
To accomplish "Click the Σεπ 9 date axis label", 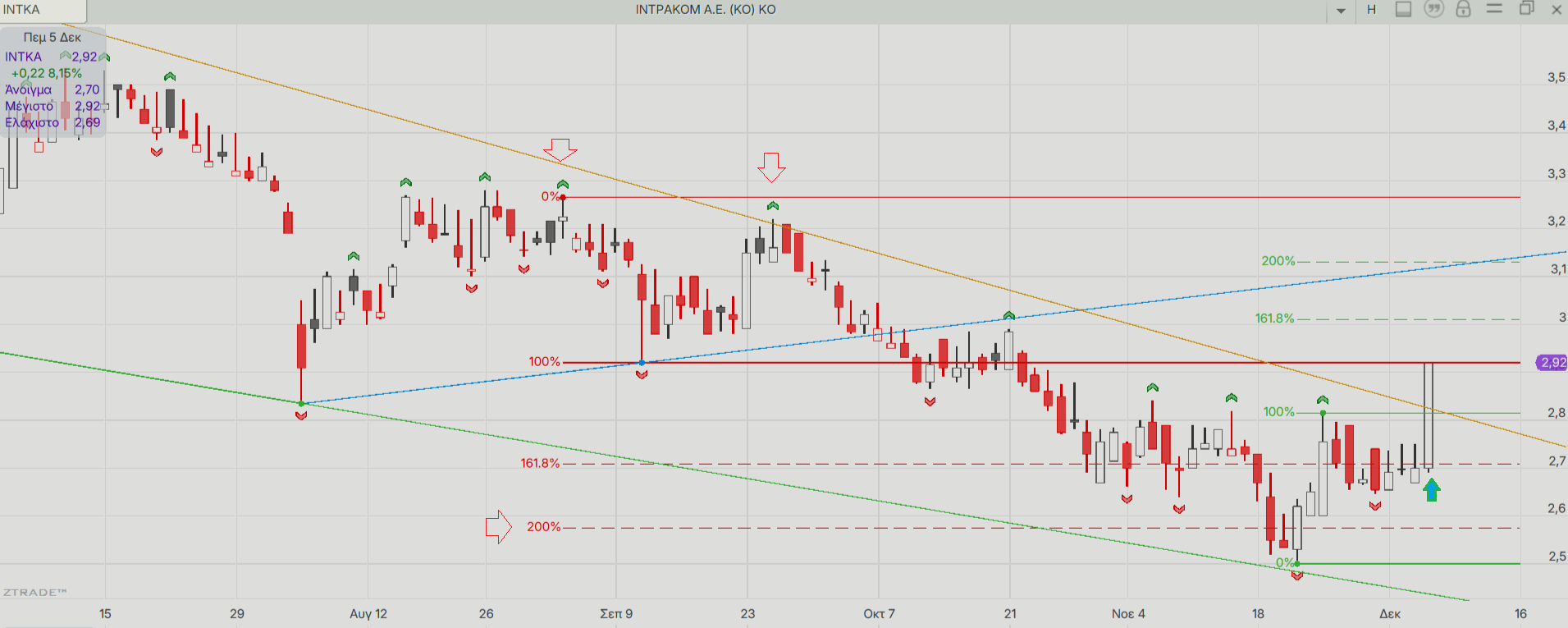I will (616, 613).
